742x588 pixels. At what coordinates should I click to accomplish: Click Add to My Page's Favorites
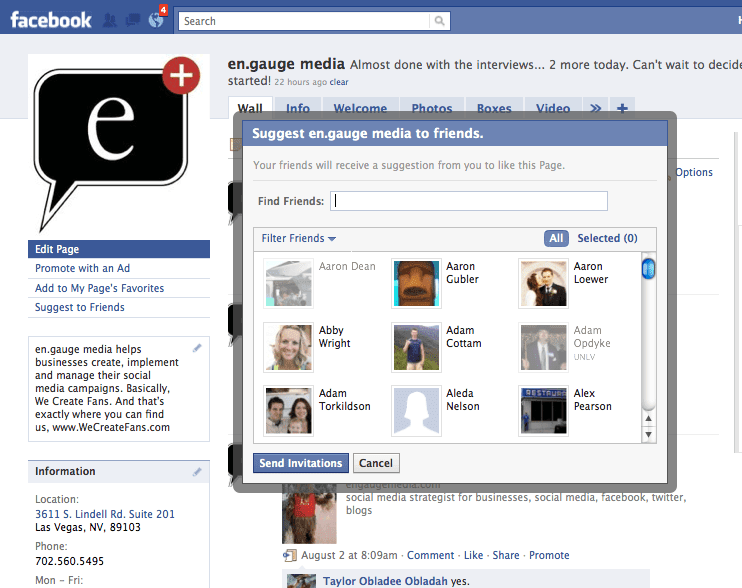(x=99, y=288)
